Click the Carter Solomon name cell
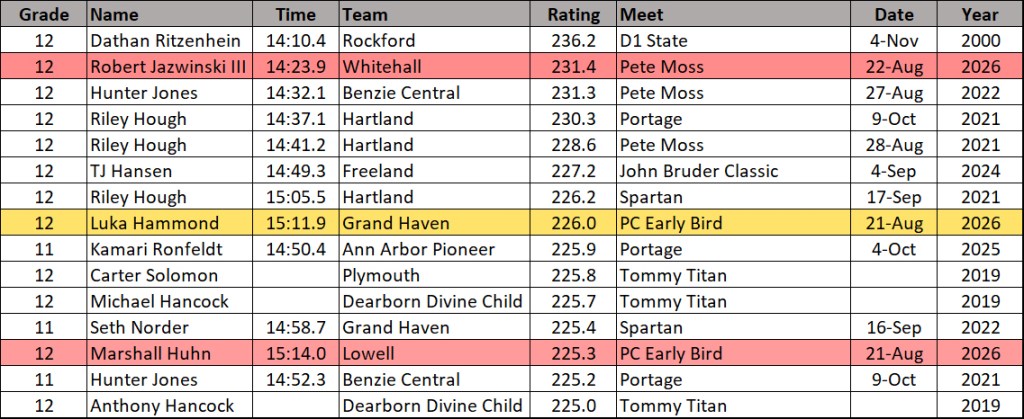This screenshot has height=419, width=1024. coord(170,275)
